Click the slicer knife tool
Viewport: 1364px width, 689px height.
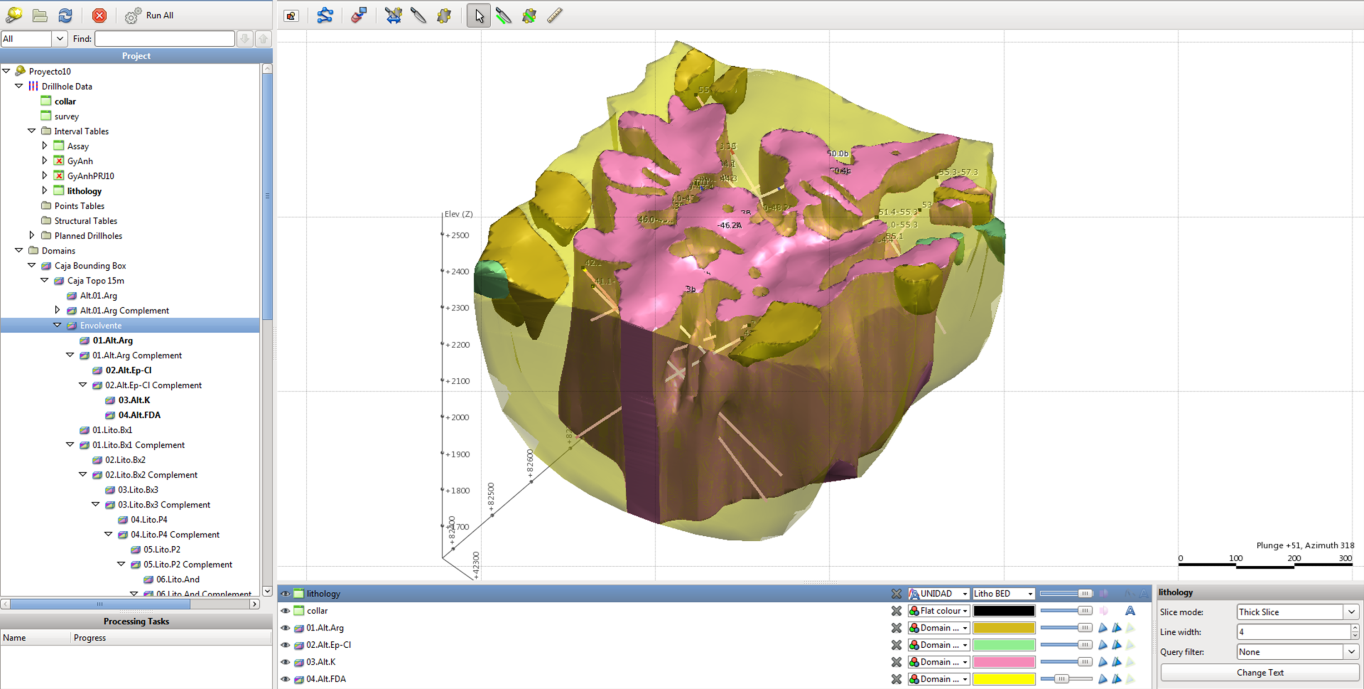418,16
